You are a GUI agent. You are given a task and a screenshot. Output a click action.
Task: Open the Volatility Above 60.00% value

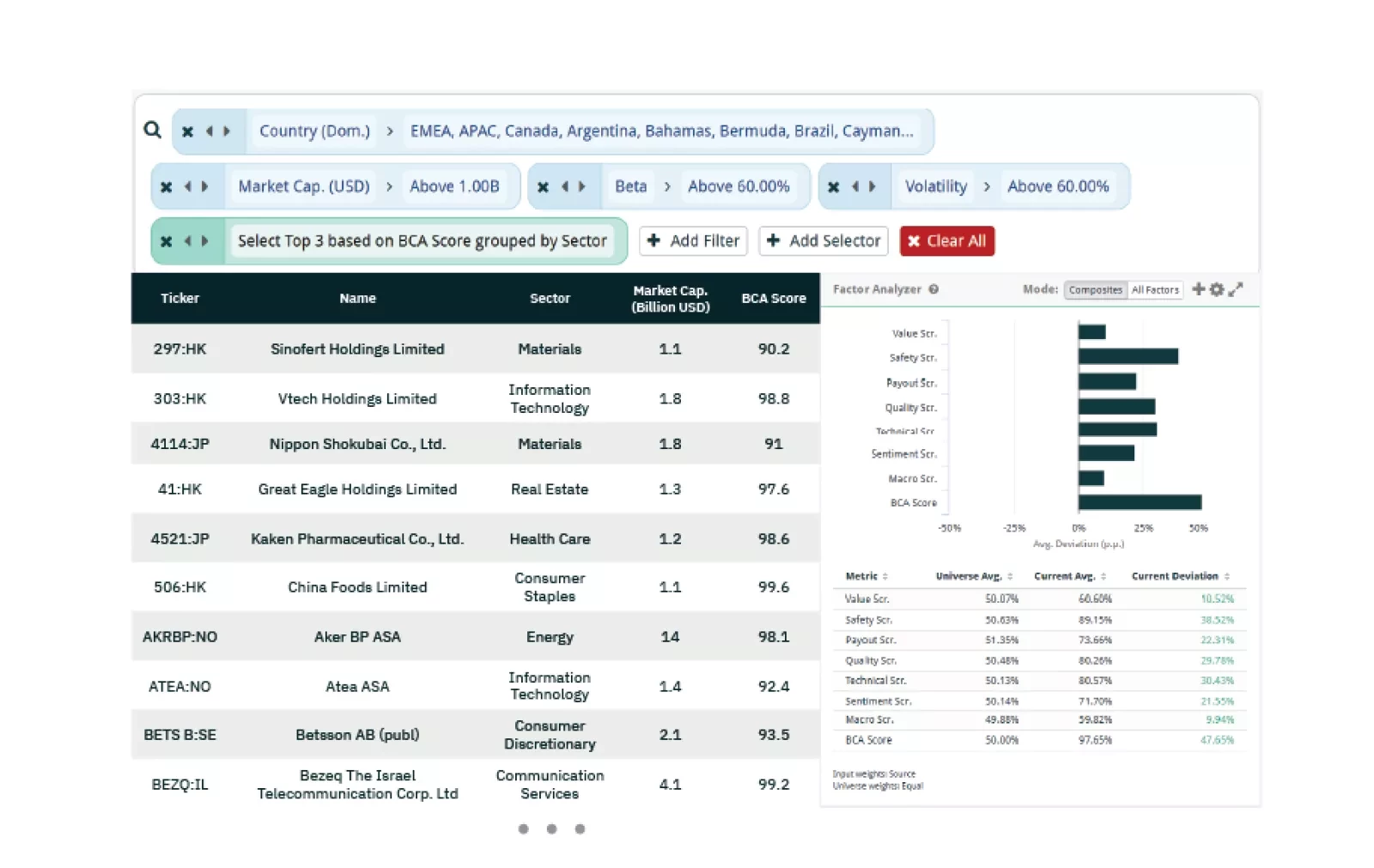click(1058, 186)
